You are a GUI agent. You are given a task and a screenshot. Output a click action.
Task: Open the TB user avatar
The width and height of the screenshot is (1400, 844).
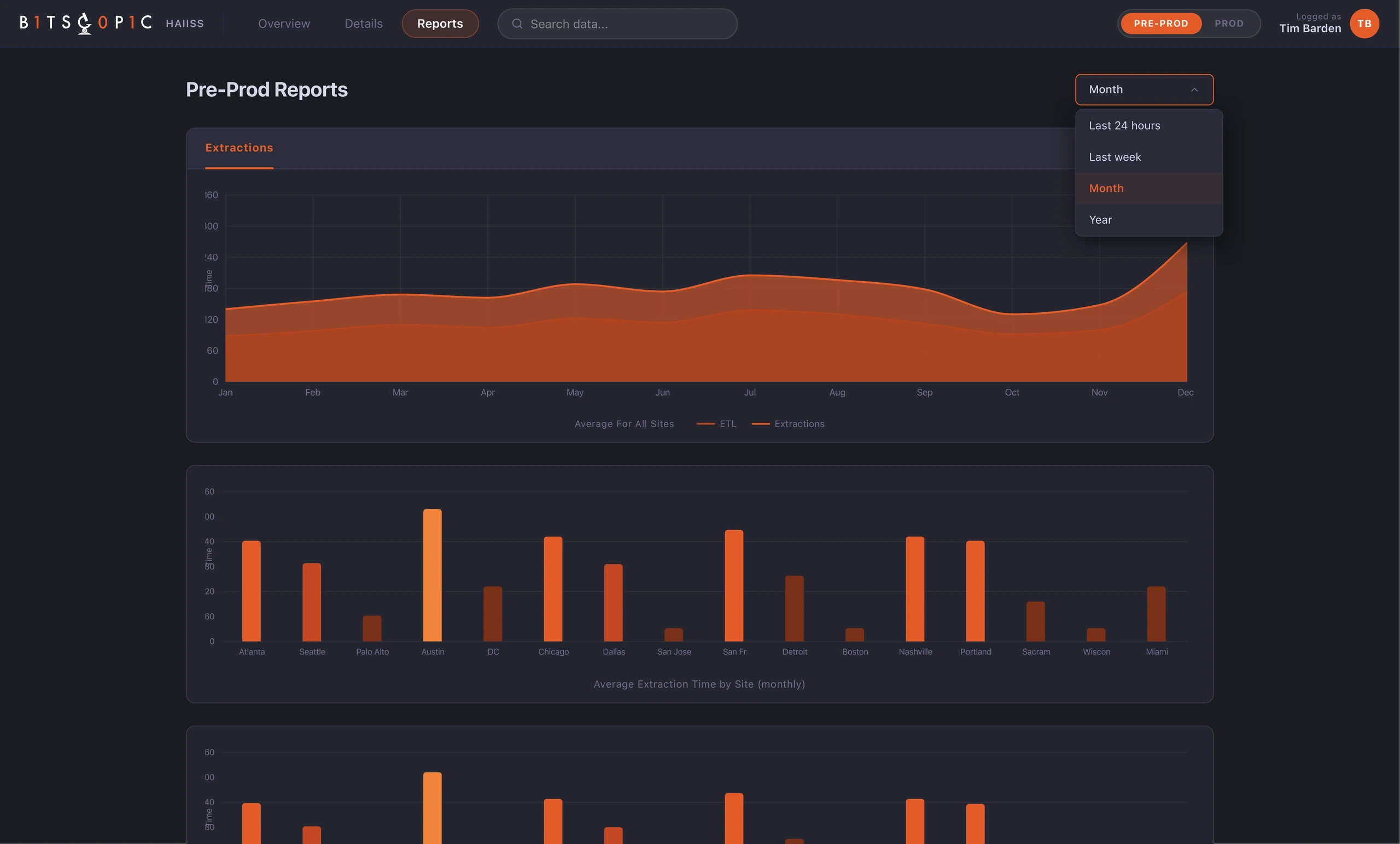pyautogui.click(x=1364, y=24)
